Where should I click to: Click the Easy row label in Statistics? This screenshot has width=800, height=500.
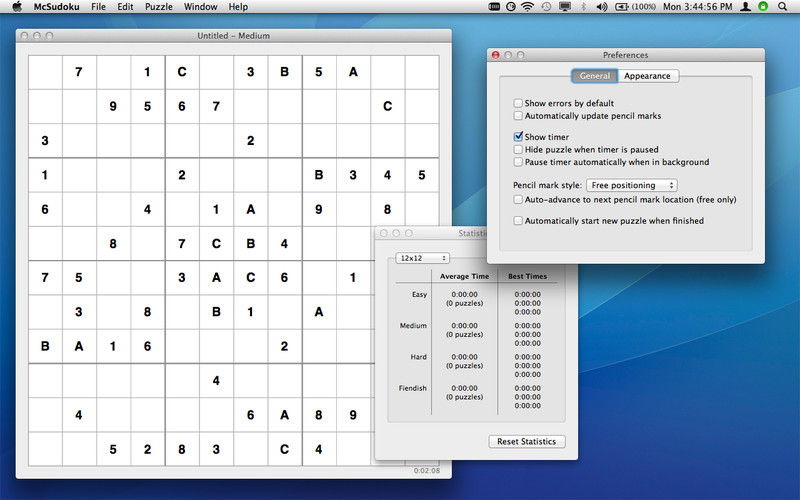tap(419, 294)
